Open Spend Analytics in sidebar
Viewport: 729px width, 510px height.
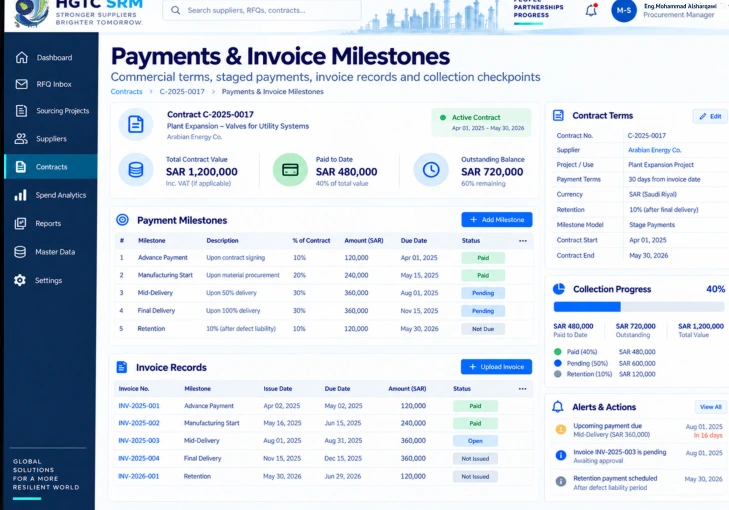tap(51, 195)
